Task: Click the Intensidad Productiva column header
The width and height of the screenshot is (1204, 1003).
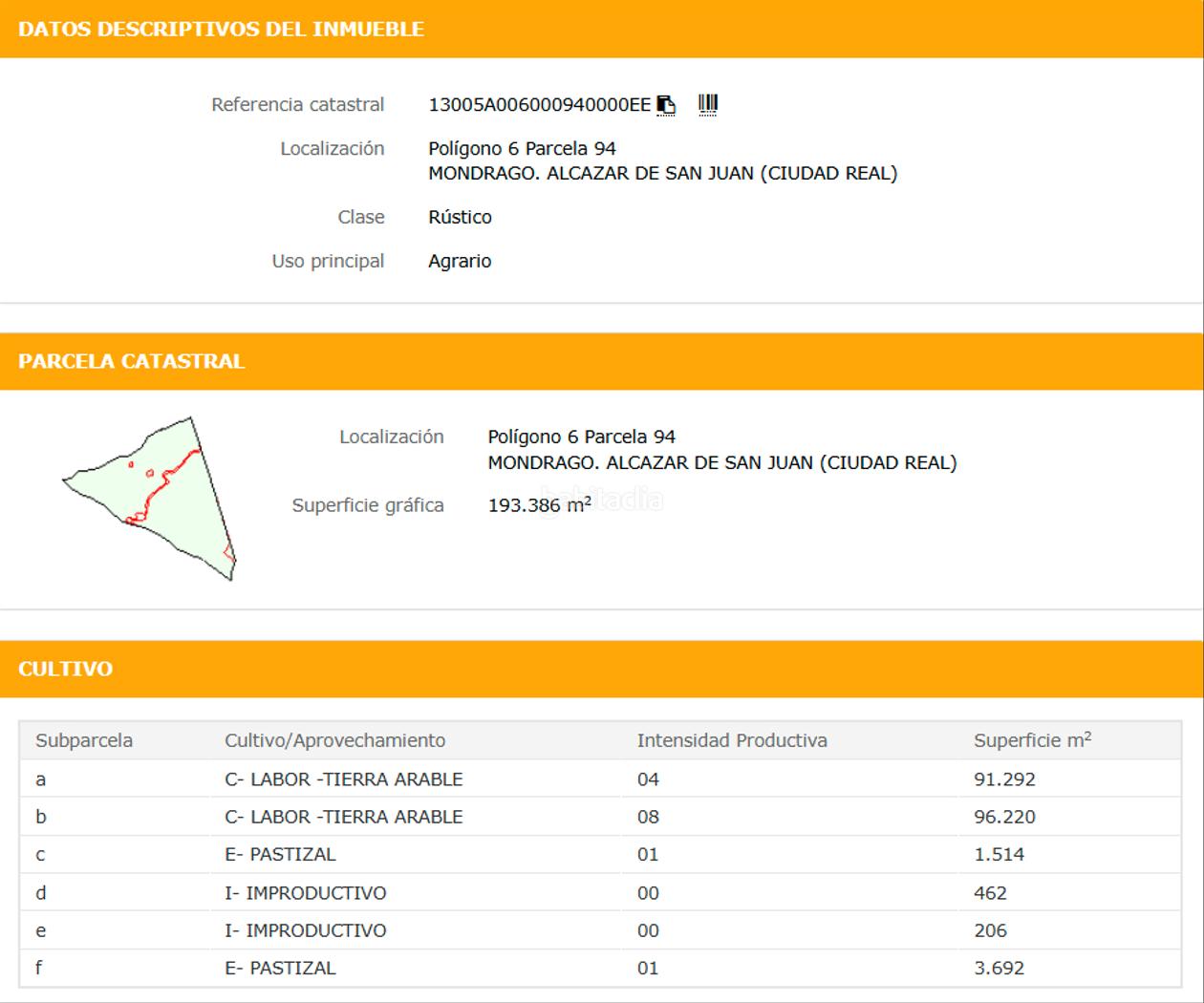Action: (x=732, y=740)
